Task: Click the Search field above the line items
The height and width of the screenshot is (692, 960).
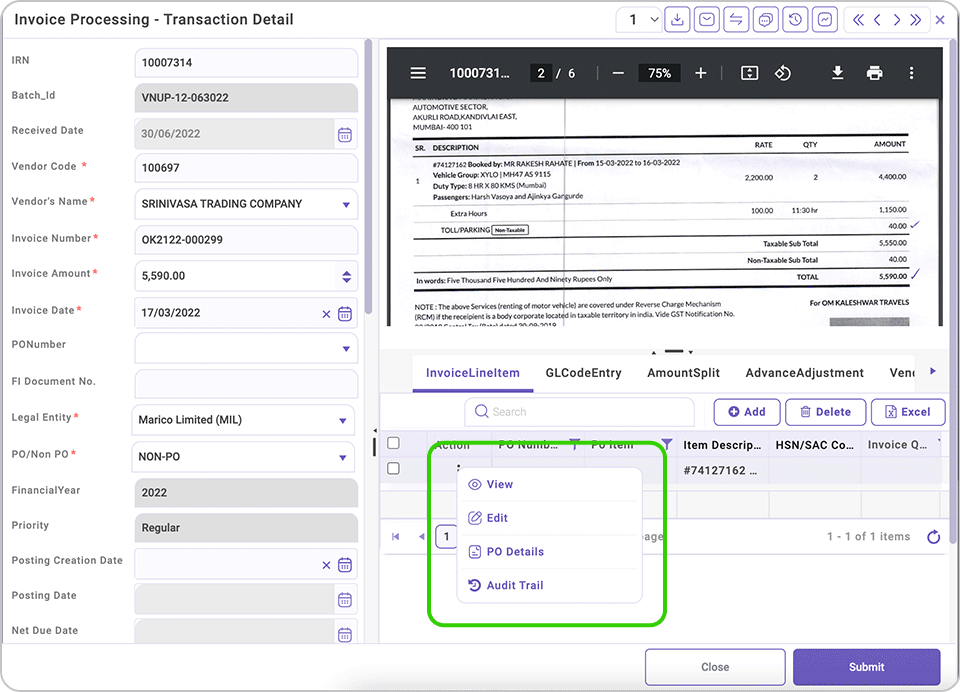Action: click(x=578, y=412)
